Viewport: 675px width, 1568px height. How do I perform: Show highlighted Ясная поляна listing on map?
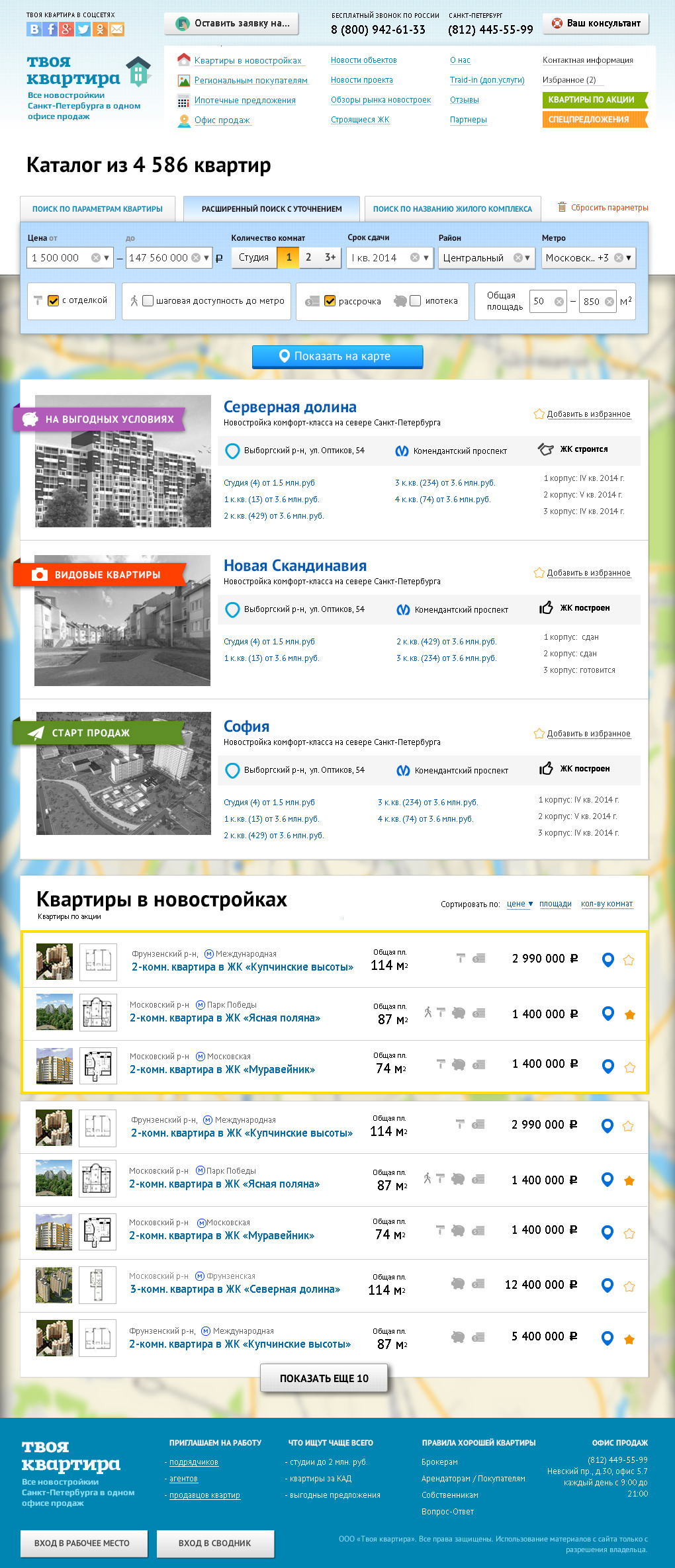608,1014
